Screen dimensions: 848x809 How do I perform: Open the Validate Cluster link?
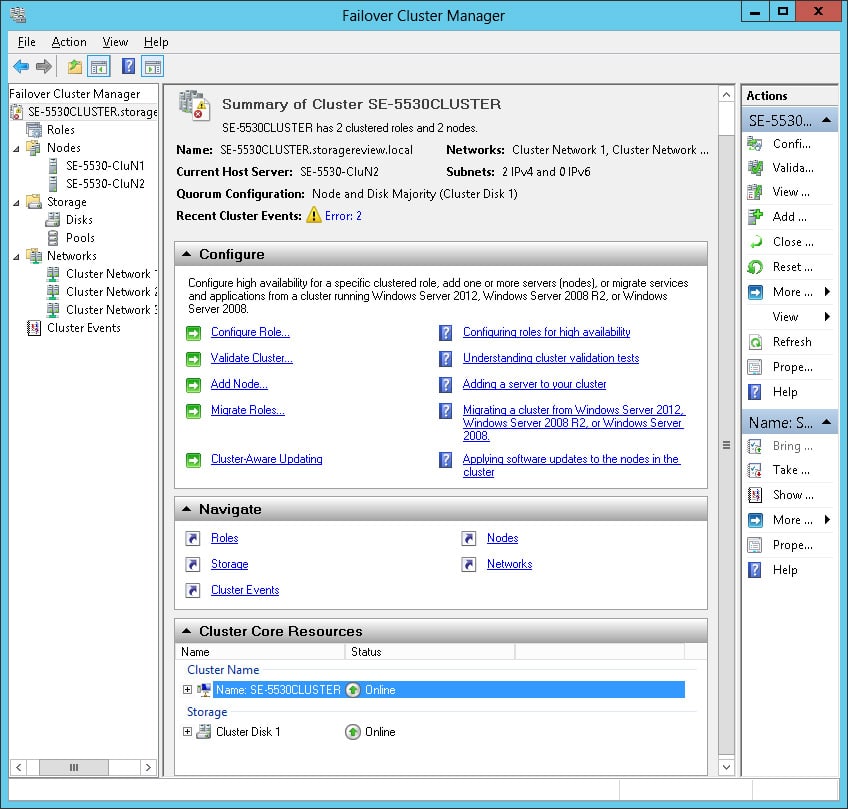[x=251, y=358]
